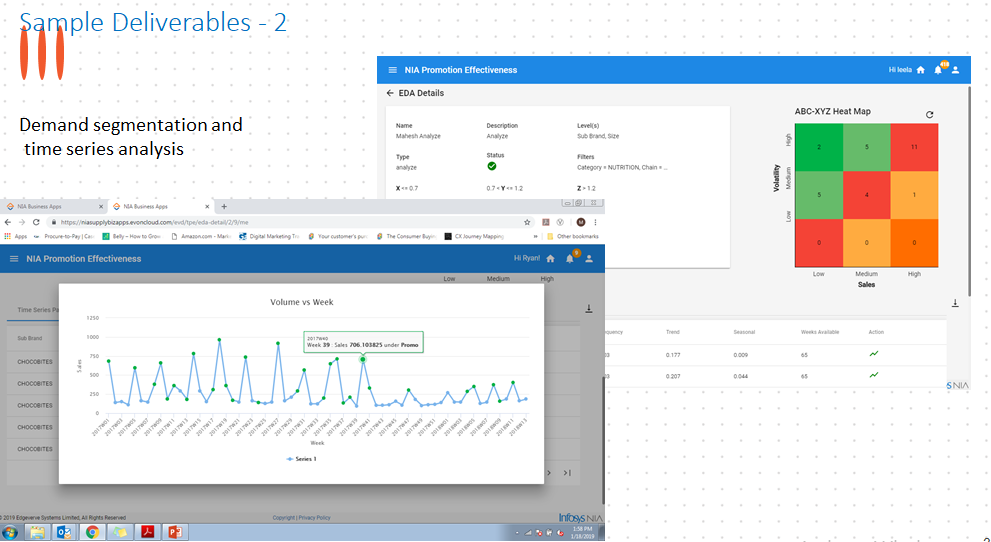This screenshot has width=991, height=542.
Task: Click the Chrome forward arrow
Action: [x=21, y=222]
